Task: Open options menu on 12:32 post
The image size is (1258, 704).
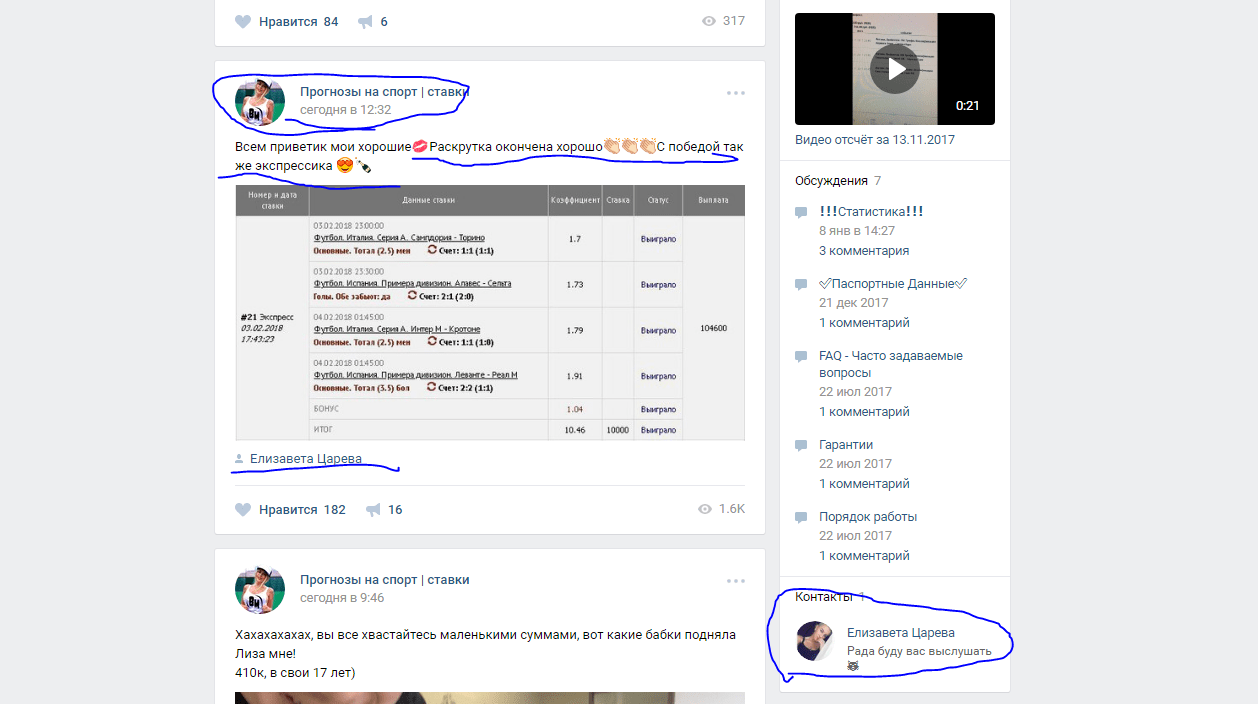Action: click(736, 93)
